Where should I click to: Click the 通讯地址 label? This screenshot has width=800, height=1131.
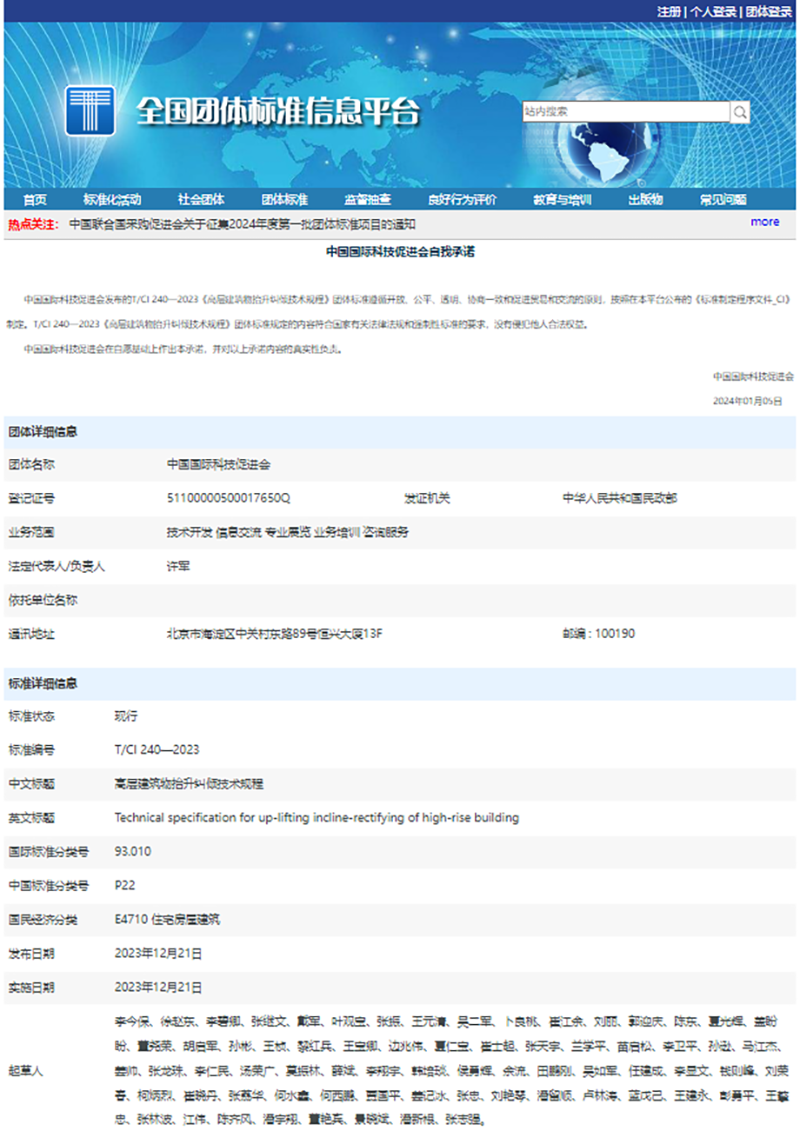pyautogui.click(x=31, y=634)
